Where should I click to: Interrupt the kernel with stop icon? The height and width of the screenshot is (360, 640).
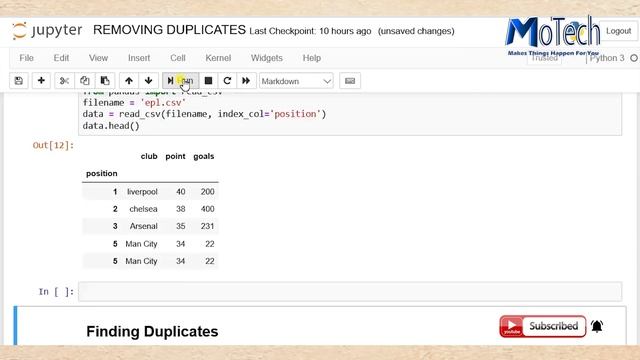tap(208, 81)
